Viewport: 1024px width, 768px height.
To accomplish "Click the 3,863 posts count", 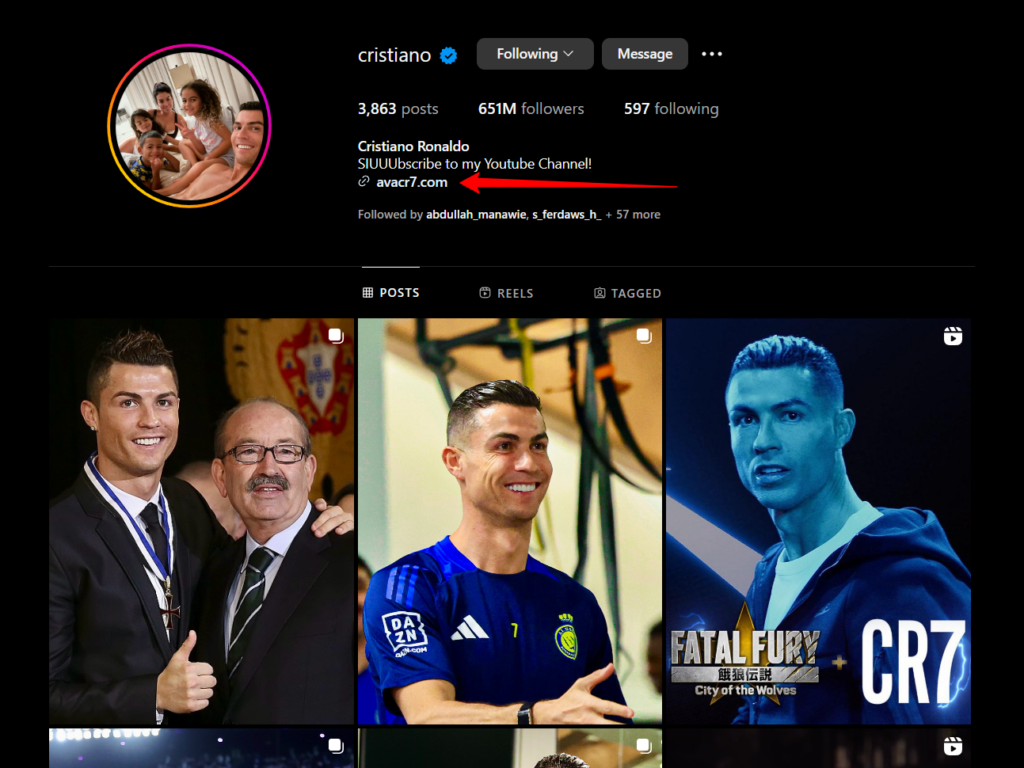I will 398,108.
